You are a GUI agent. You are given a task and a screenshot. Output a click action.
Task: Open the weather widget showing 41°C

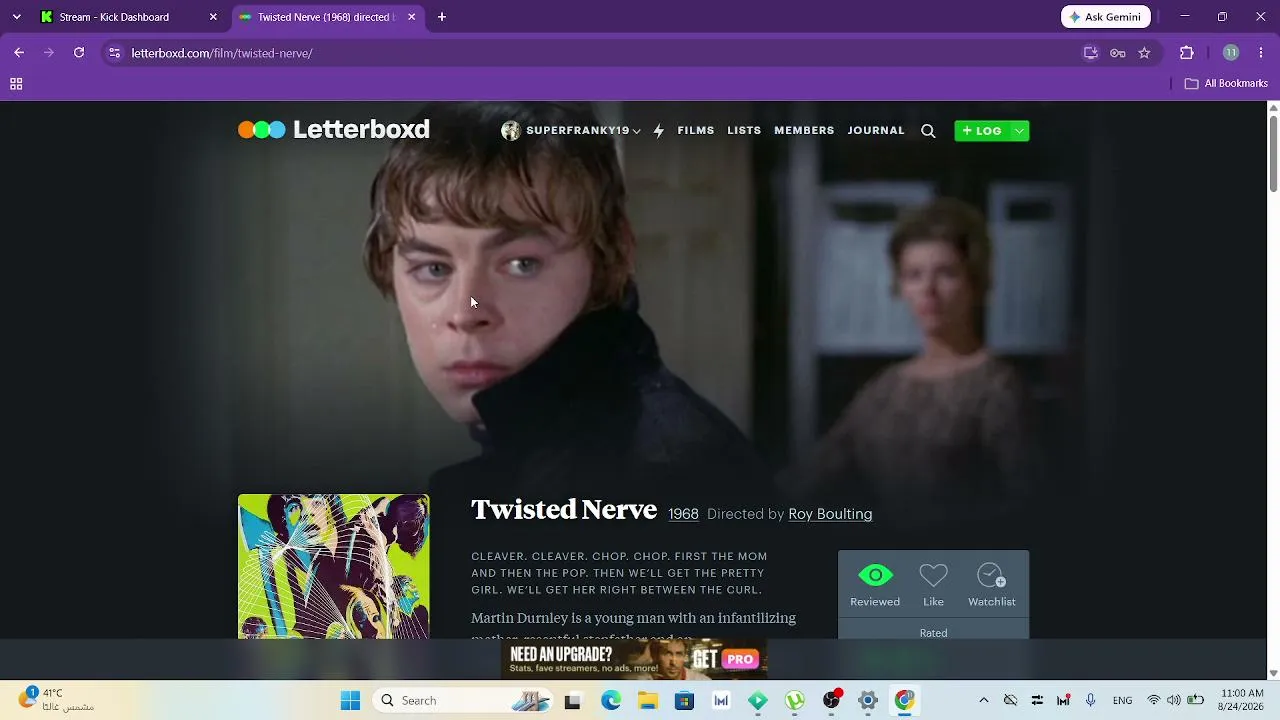(x=56, y=699)
